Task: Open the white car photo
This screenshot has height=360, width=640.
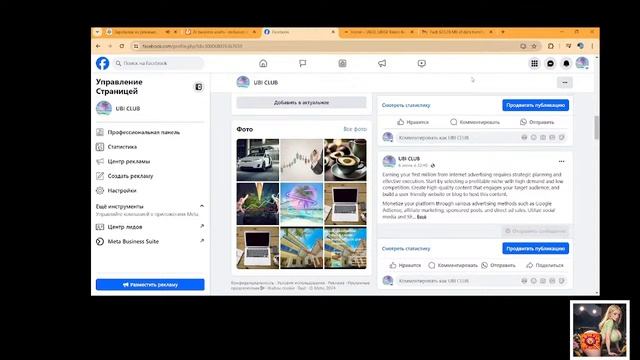Action: click(x=258, y=160)
